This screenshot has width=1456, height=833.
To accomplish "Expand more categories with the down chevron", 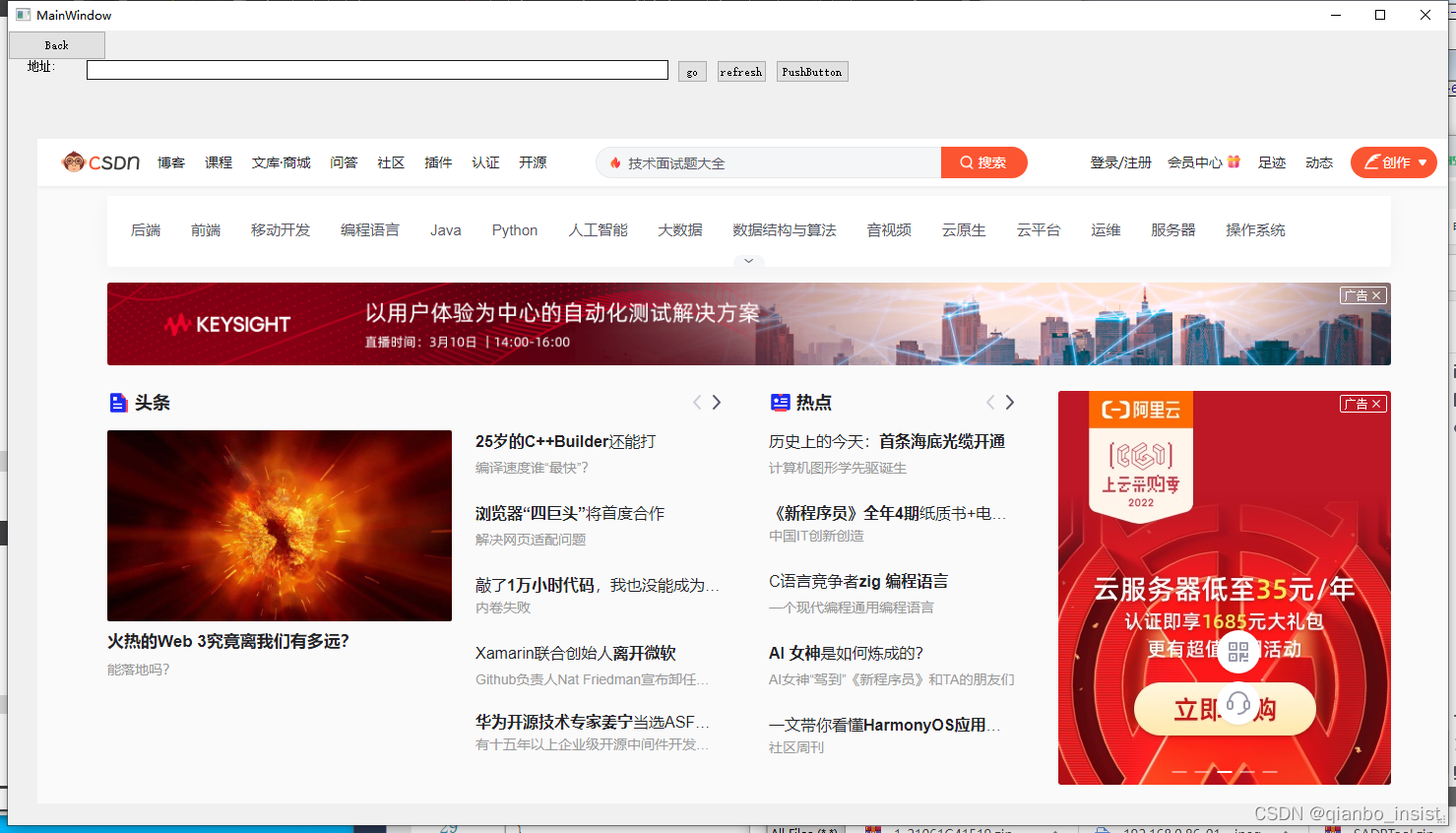I will (748, 260).
